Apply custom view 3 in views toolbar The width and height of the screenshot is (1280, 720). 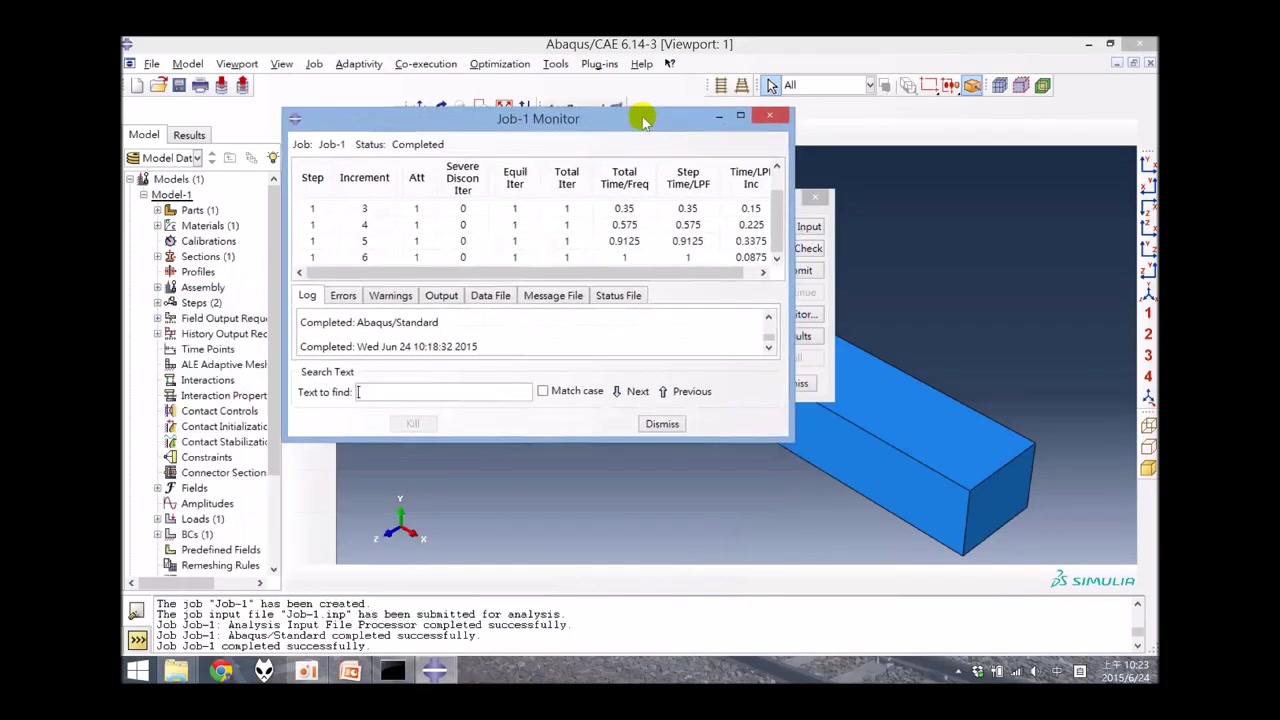(x=1148, y=355)
